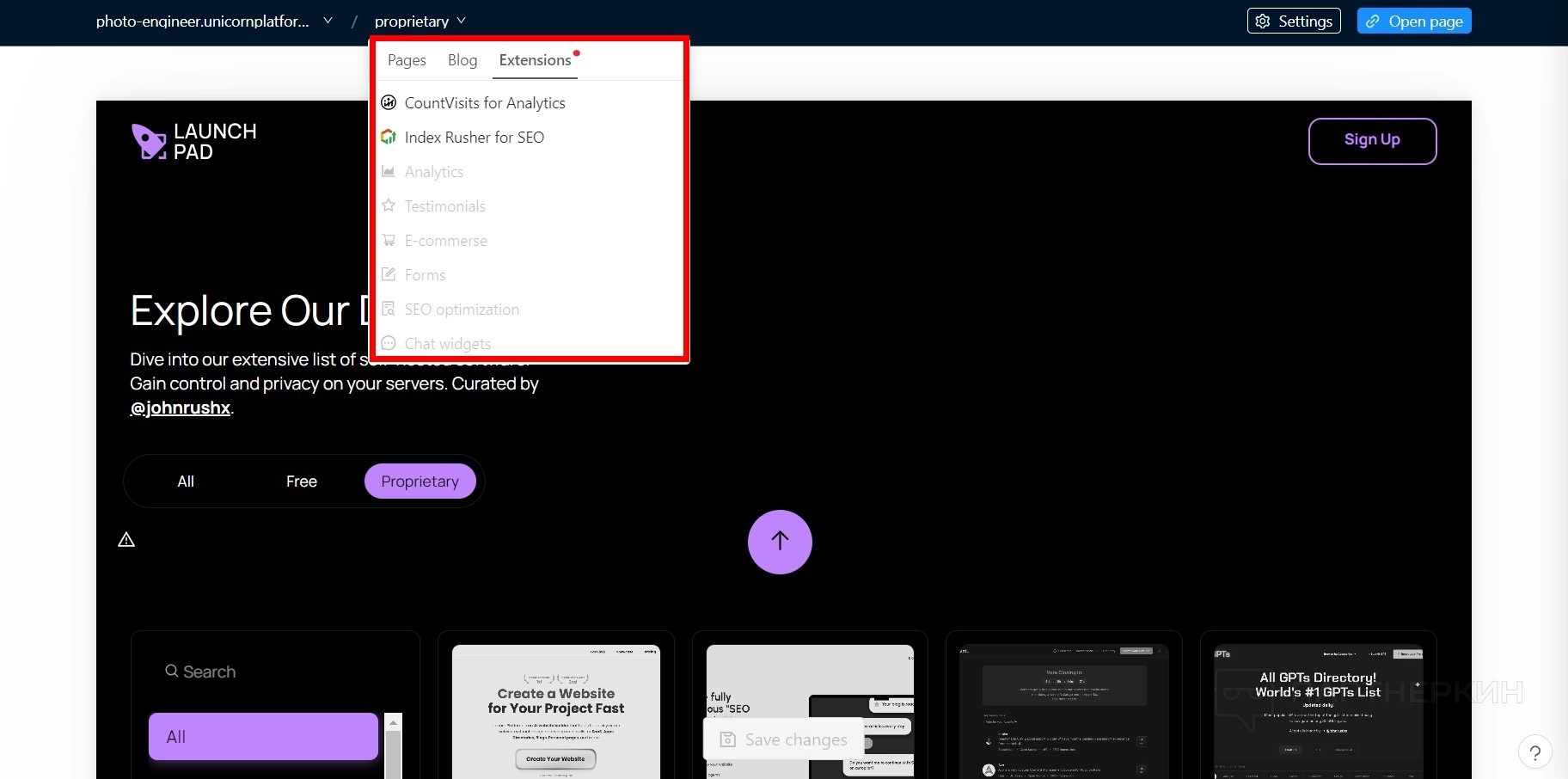This screenshot has width=1568, height=779.
Task: Open the SEO card thumbnail
Action: coord(810,712)
